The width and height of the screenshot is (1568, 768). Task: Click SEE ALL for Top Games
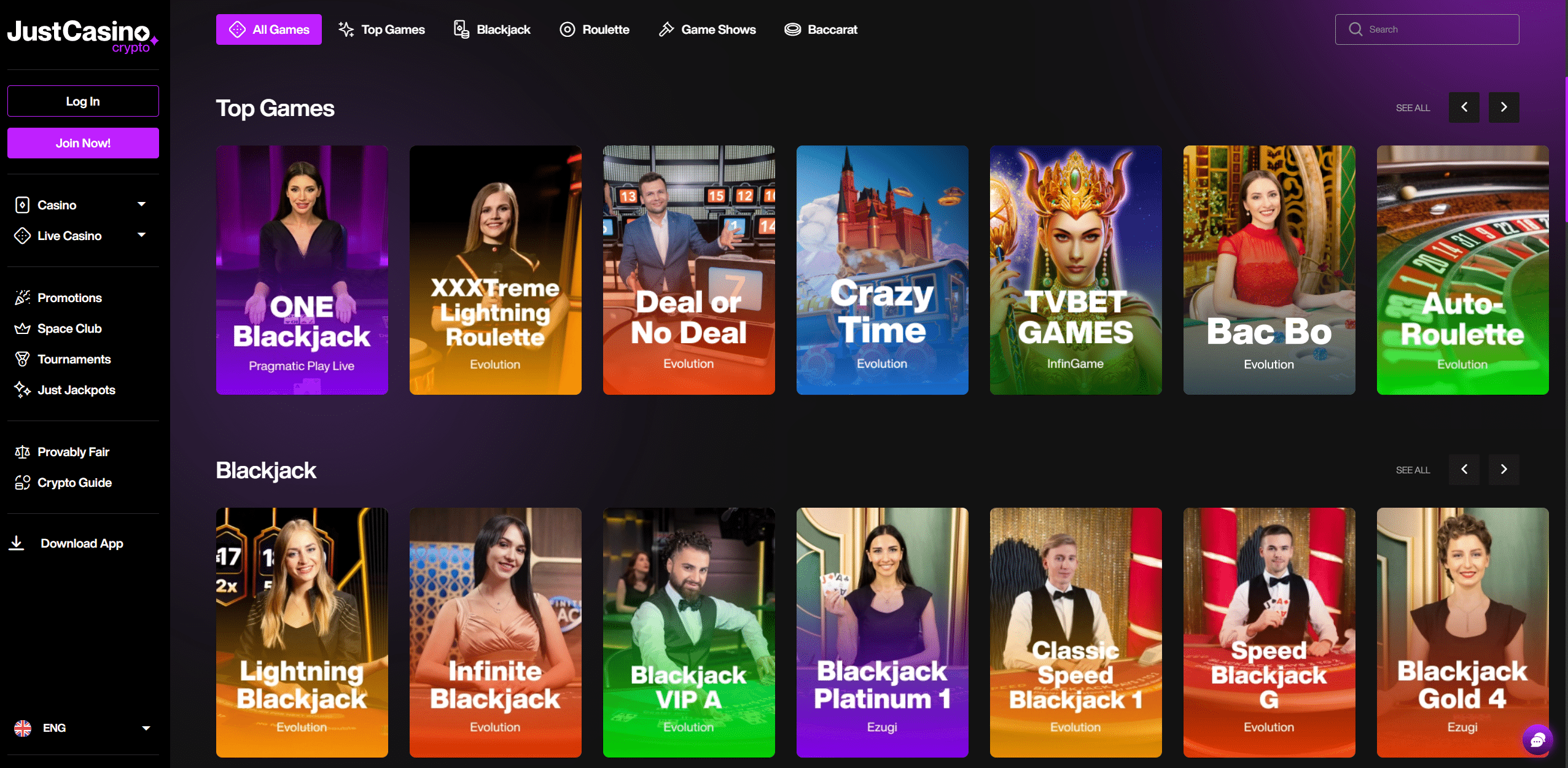(x=1413, y=108)
